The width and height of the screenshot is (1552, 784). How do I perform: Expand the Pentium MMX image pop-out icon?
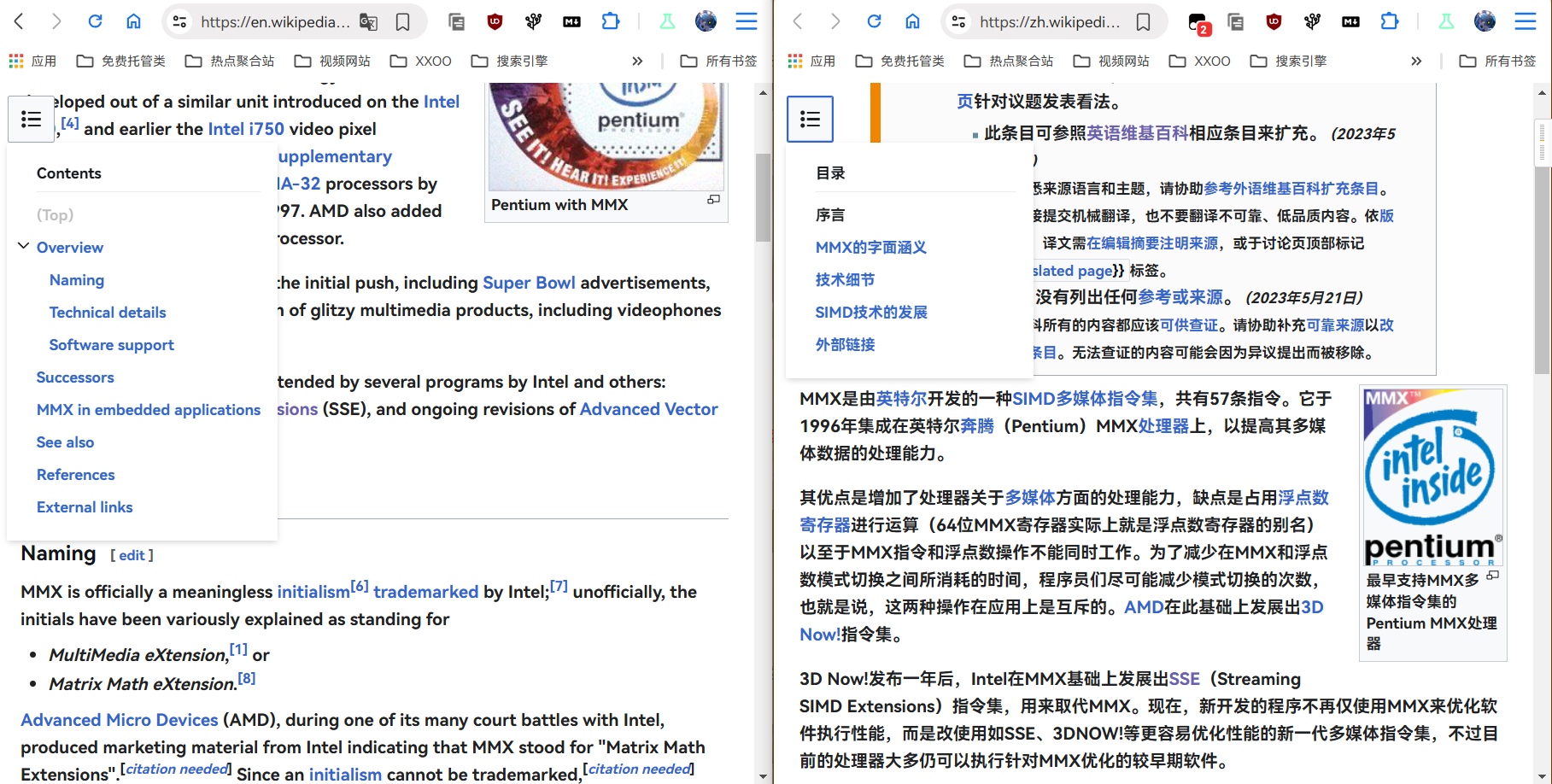click(x=1493, y=575)
